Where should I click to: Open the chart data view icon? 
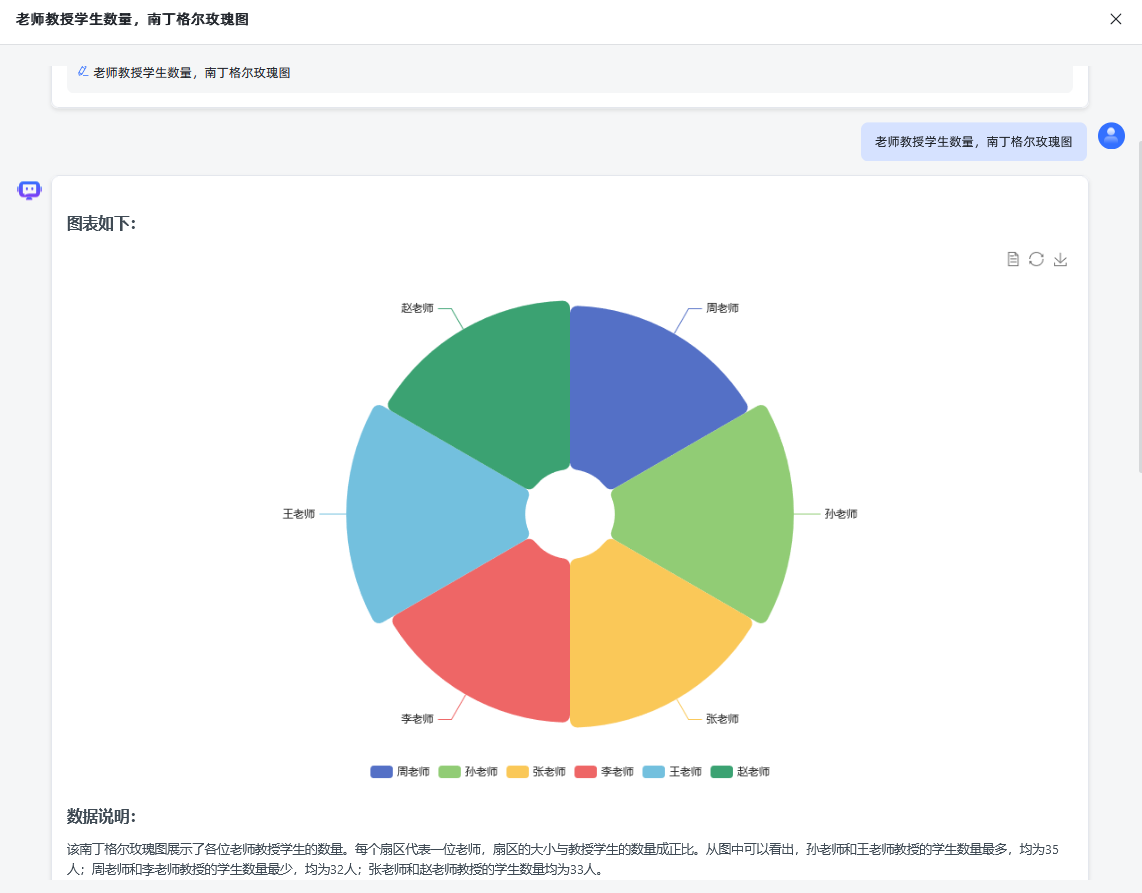(1012, 260)
